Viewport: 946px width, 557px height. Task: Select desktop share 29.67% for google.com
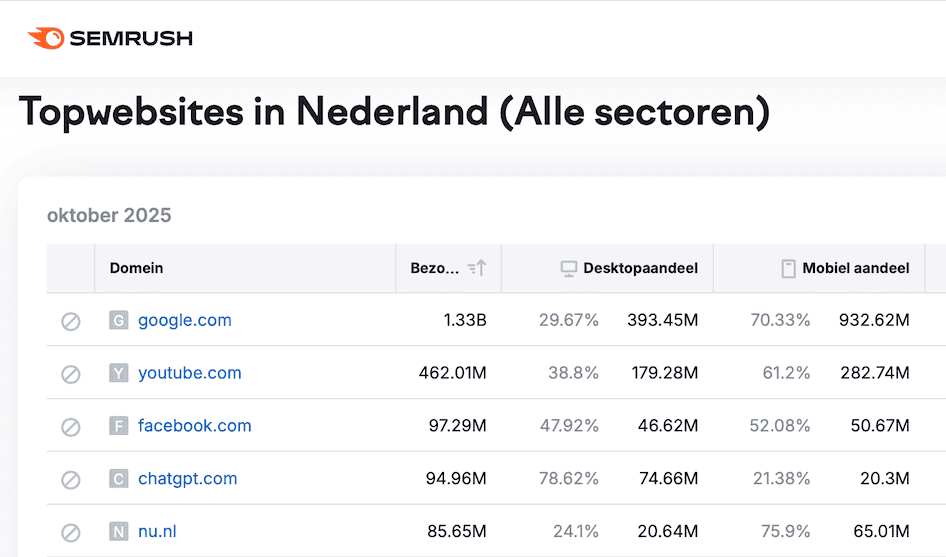[568, 320]
